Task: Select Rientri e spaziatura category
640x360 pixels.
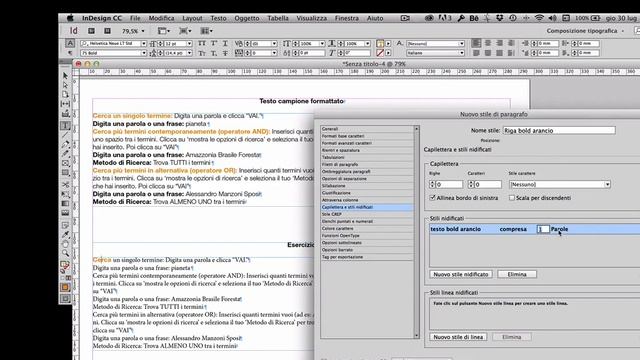Action: click(367, 150)
